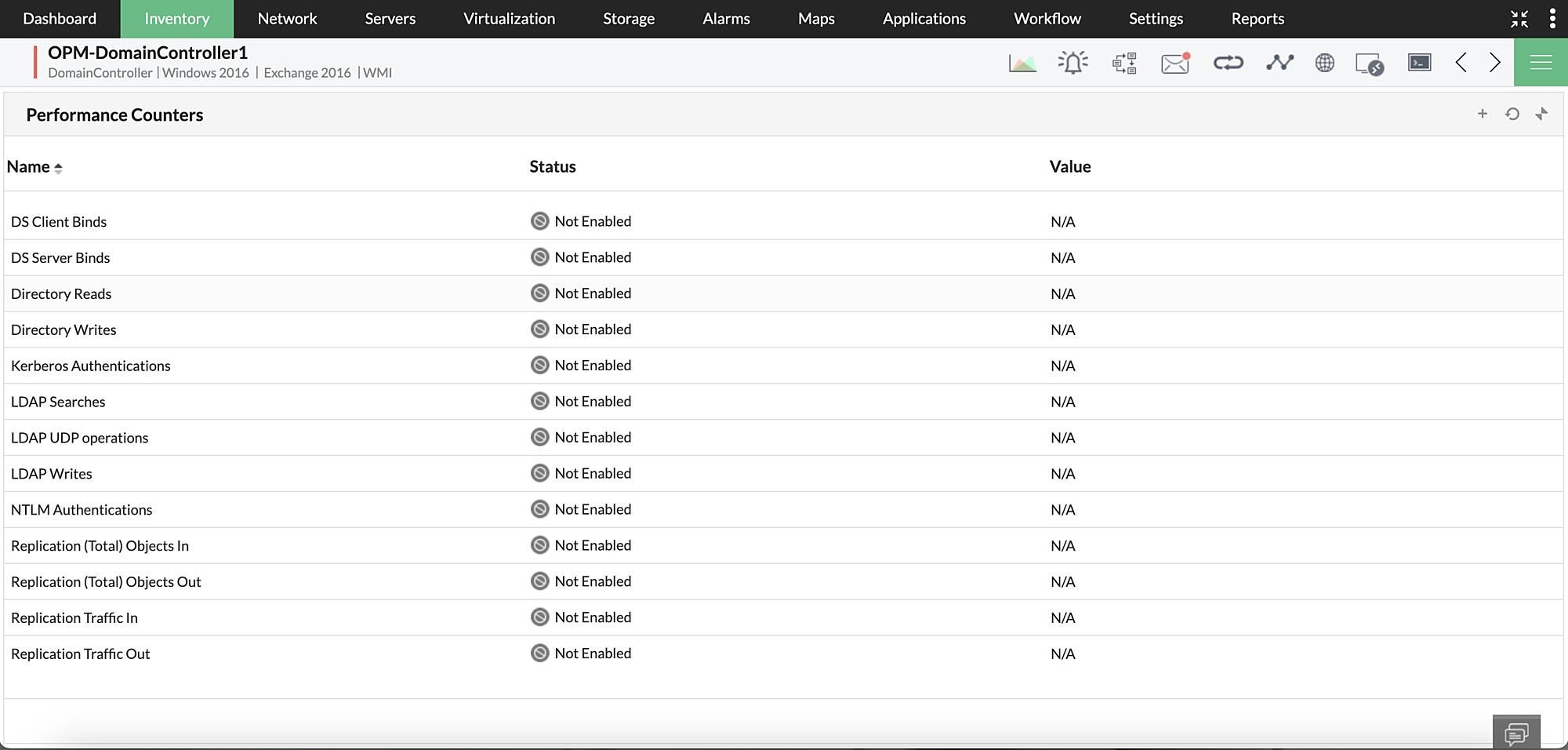Click the envelope icon with red dot
Viewport: 1568px width, 750px height.
tap(1175, 63)
